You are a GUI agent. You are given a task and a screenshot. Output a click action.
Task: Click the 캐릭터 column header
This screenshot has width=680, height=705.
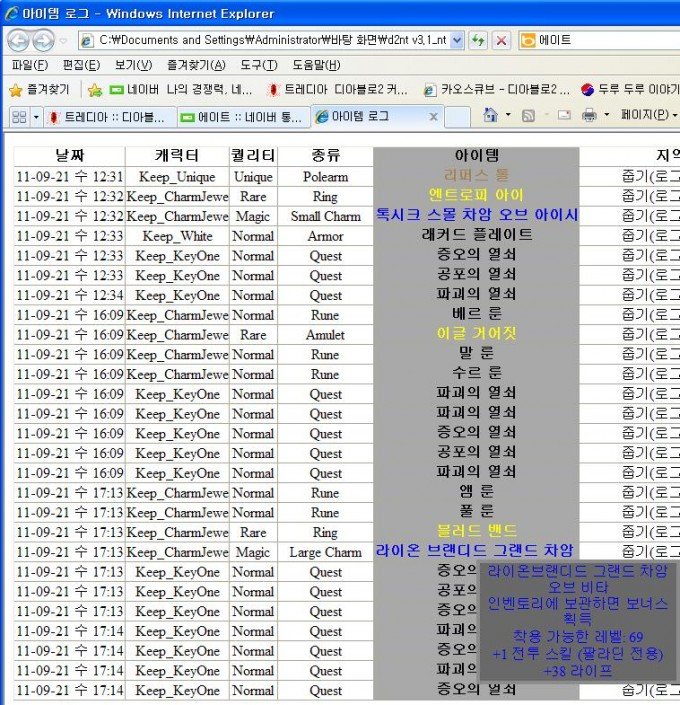[177, 156]
